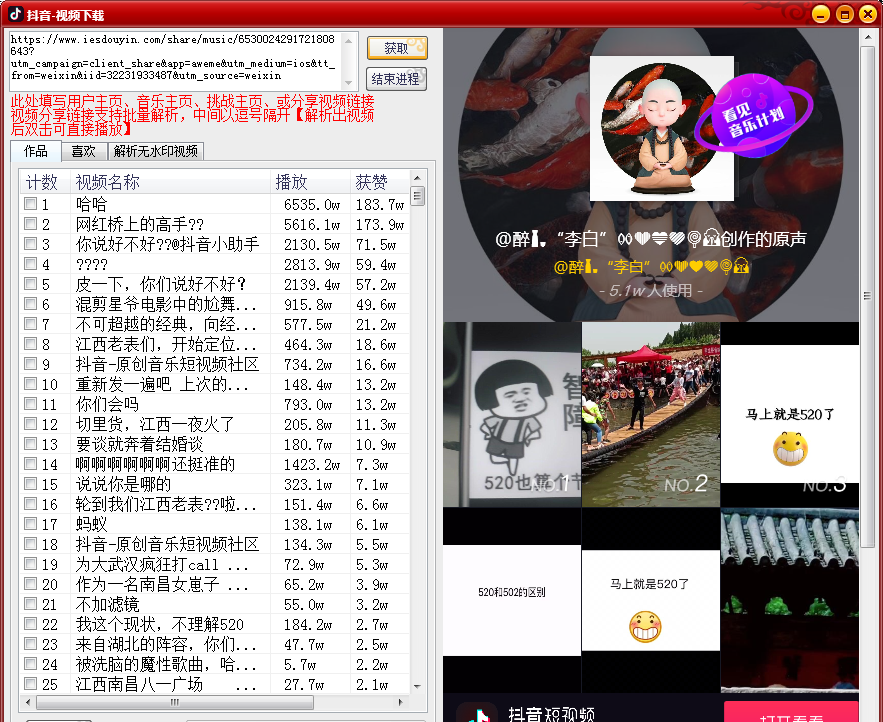Open the roof tiles and frogs thumbnail
The width and height of the screenshot is (883, 722).
coord(790,600)
